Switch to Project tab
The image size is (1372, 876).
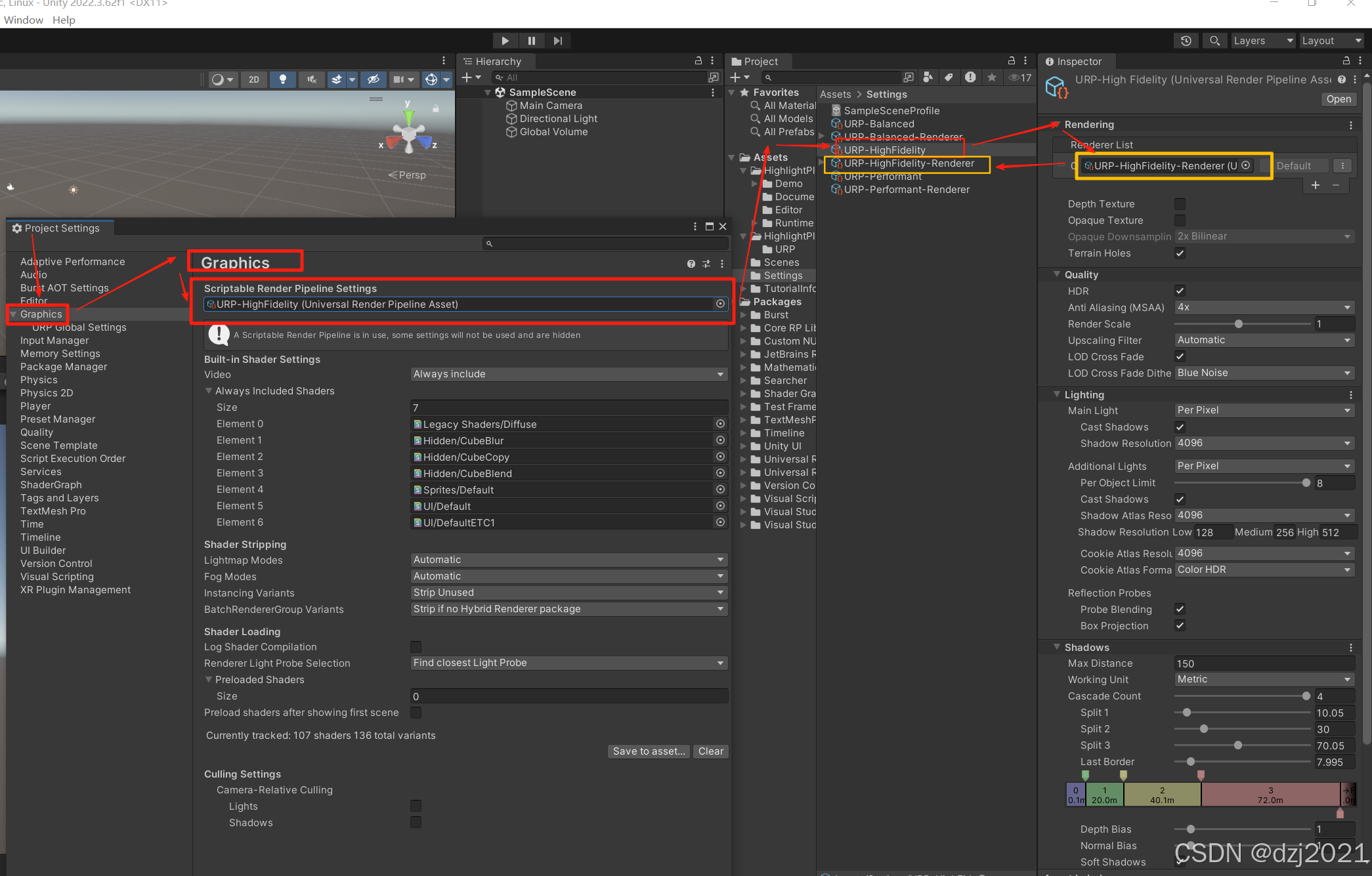[x=760, y=61]
